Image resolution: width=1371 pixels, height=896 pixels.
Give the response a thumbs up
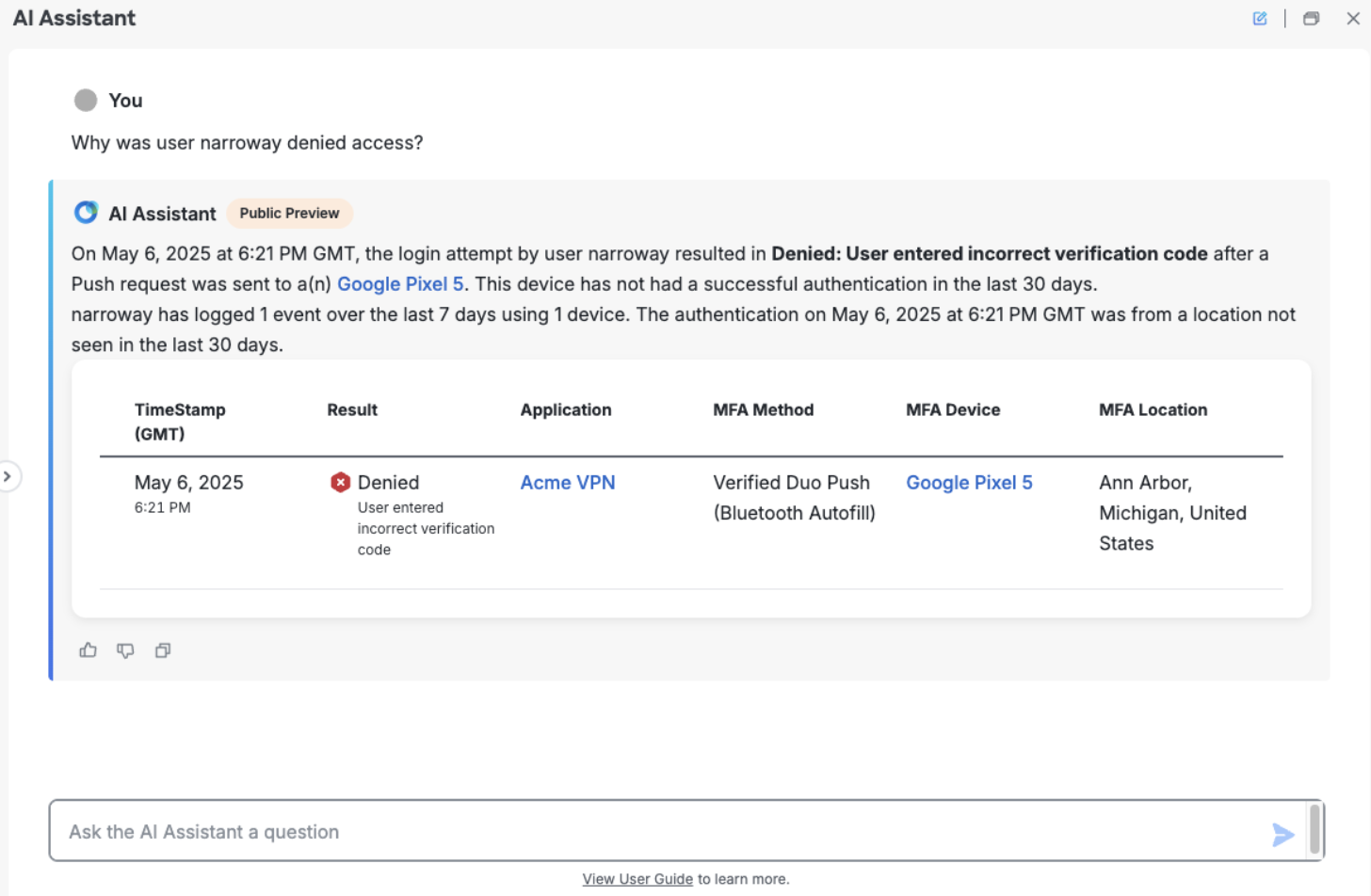(x=88, y=649)
